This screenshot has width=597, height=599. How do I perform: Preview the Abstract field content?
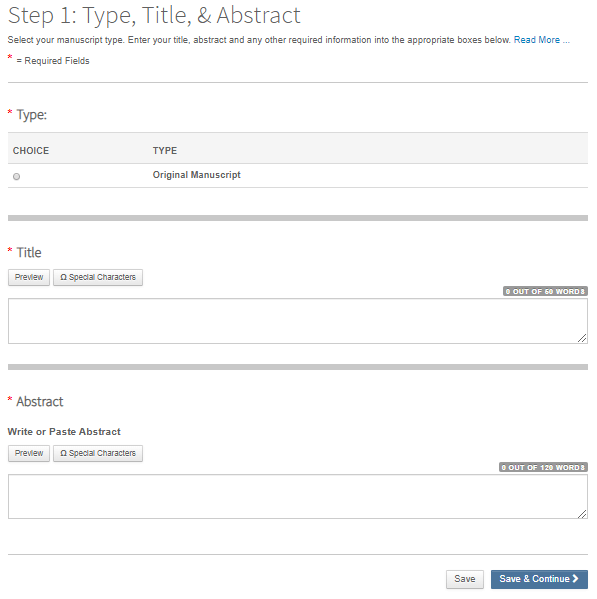pos(29,453)
